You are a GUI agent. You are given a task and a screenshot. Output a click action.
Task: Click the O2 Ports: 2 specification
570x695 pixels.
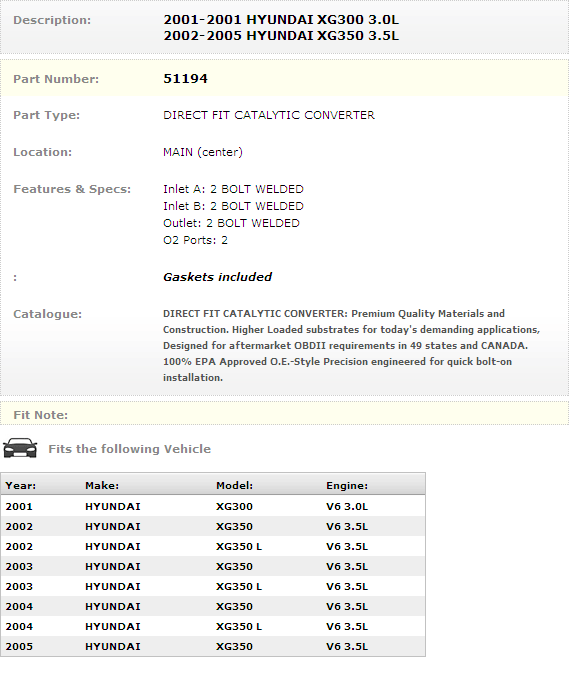(195, 240)
